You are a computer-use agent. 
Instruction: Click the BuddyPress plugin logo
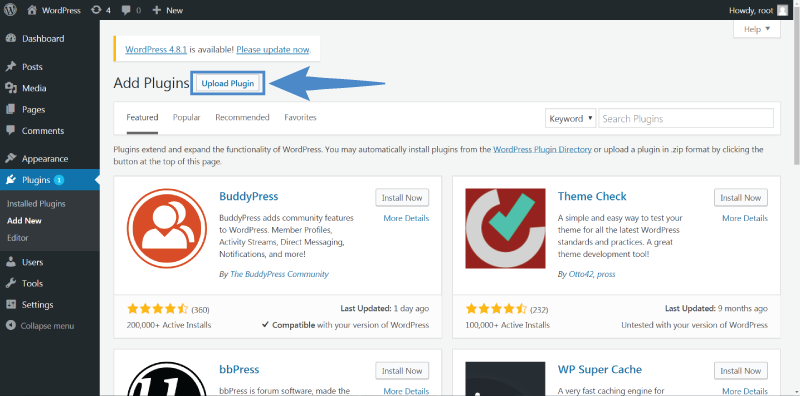click(x=167, y=228)
